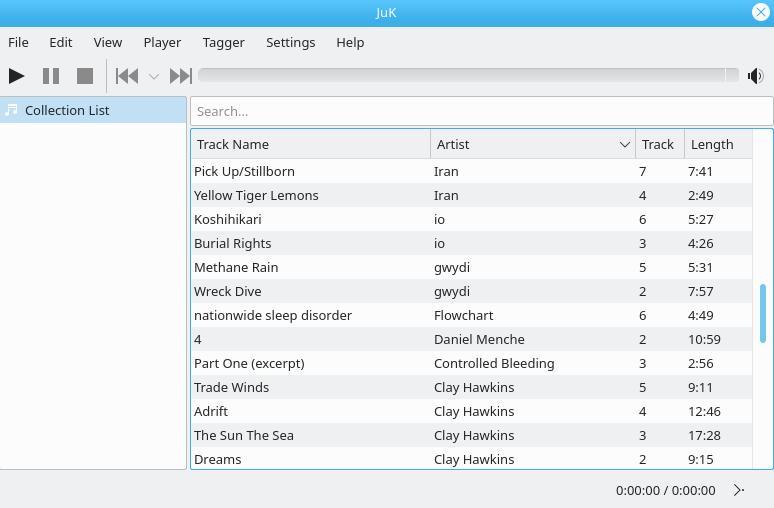Image resolution: width=774 pixels, height=508 pixels.
Task: Select Collection List in the sidebar
Action: coord(93,110)
